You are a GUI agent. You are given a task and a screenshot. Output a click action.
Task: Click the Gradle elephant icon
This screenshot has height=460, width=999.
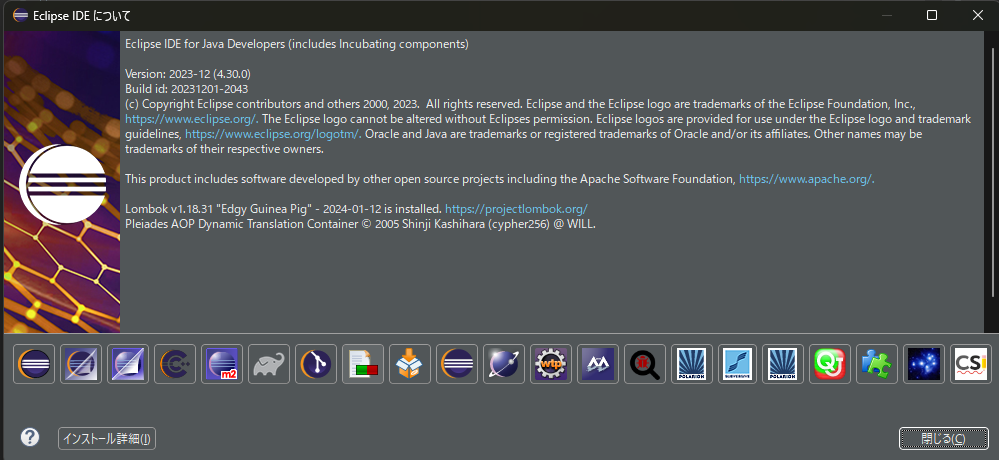coord(269,364)
